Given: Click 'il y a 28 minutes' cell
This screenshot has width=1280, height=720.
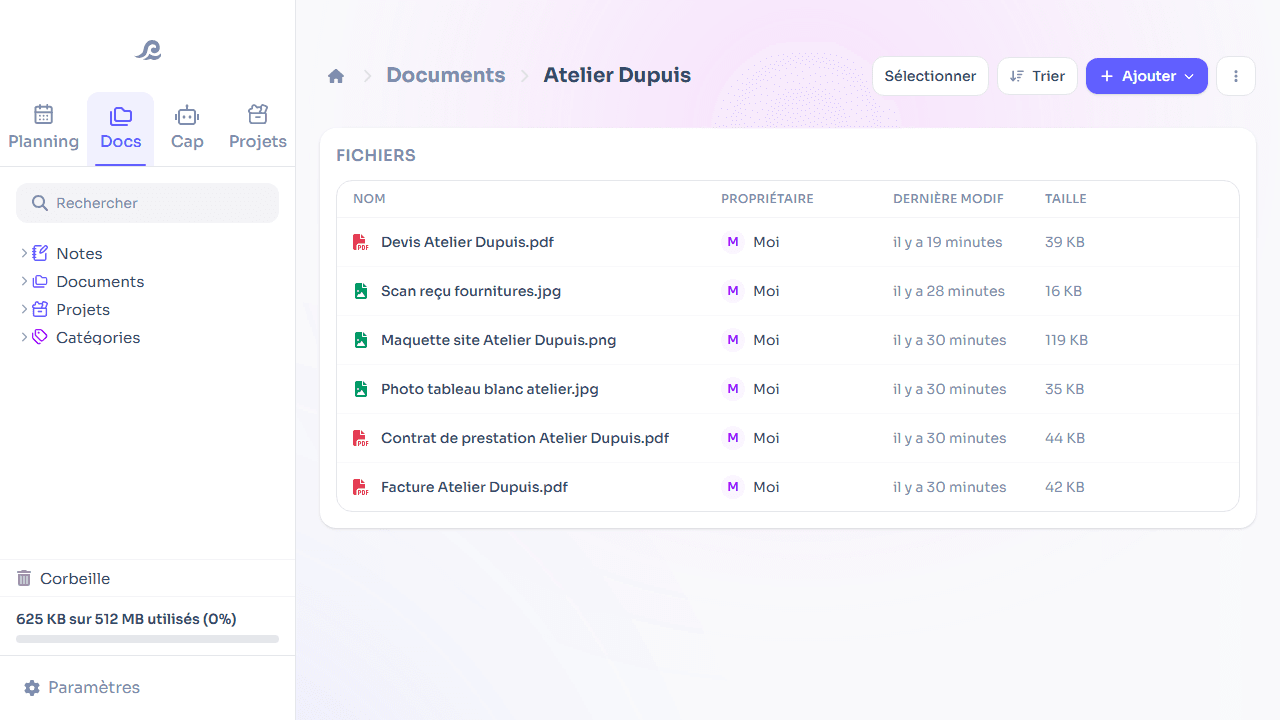Looking at the screenshot, I should [x=949, y=291].
